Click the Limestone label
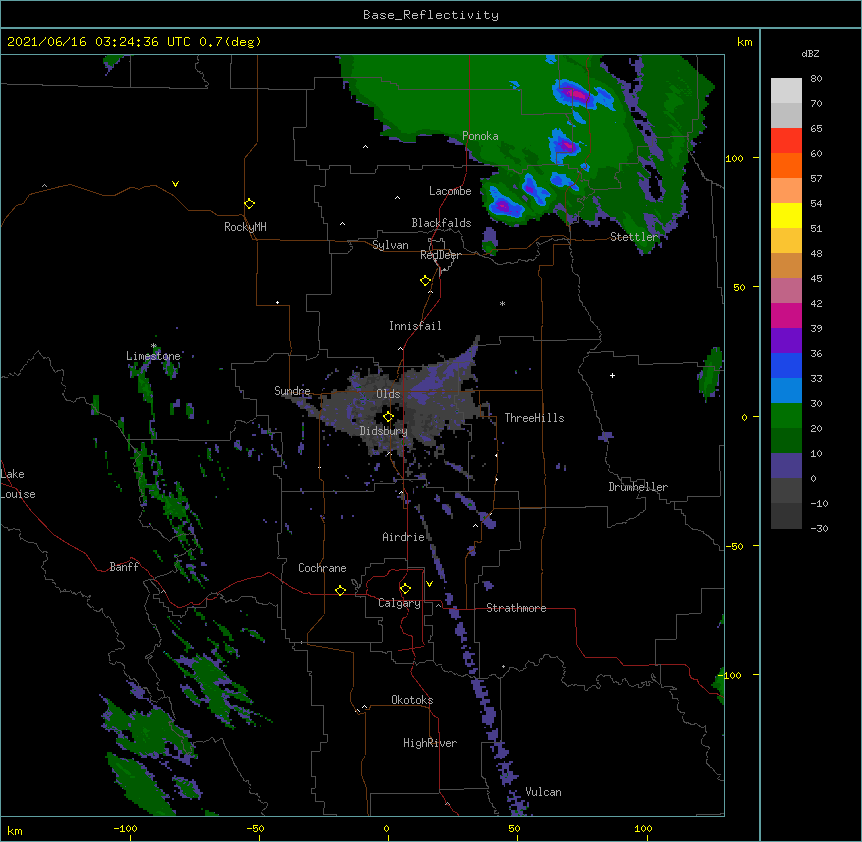This screenshot has height=842, width=862. pyautogui.click(x=153, y=356)
